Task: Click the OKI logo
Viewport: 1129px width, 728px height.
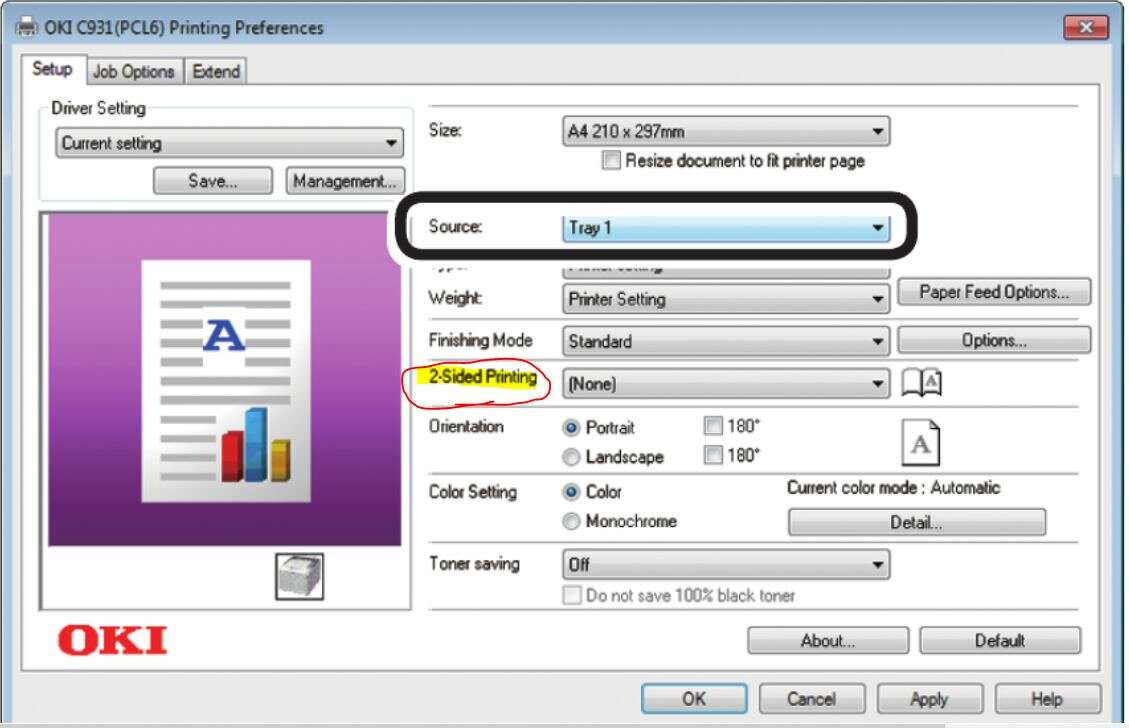Action: (112, 640)
